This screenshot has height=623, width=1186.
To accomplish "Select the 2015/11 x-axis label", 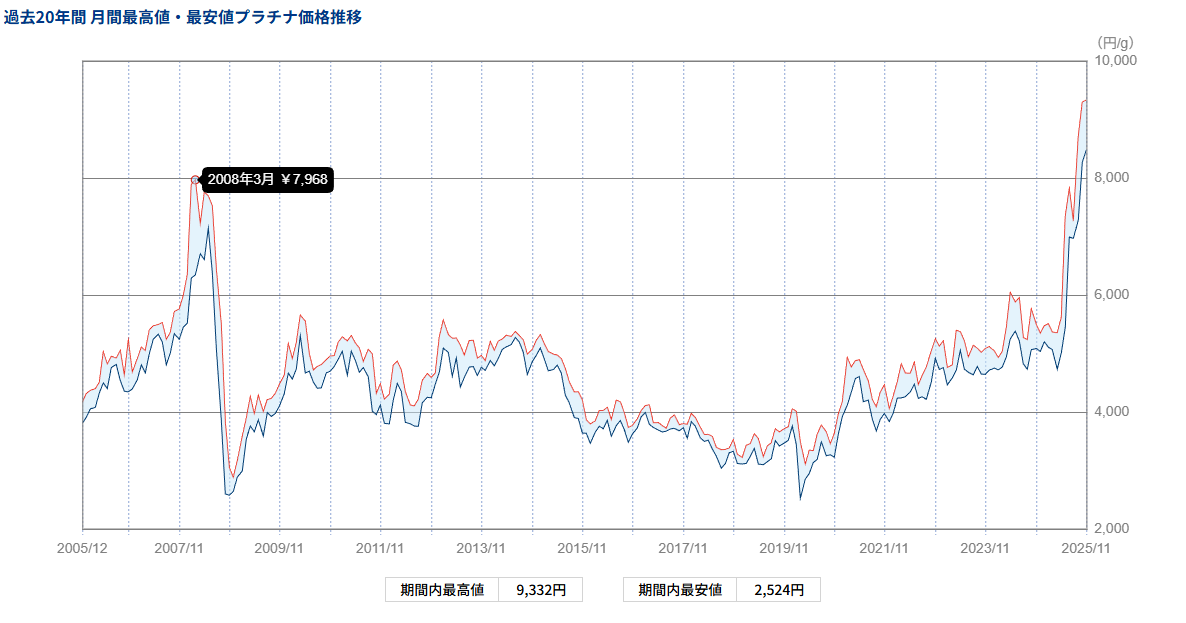I will (582, 548).
